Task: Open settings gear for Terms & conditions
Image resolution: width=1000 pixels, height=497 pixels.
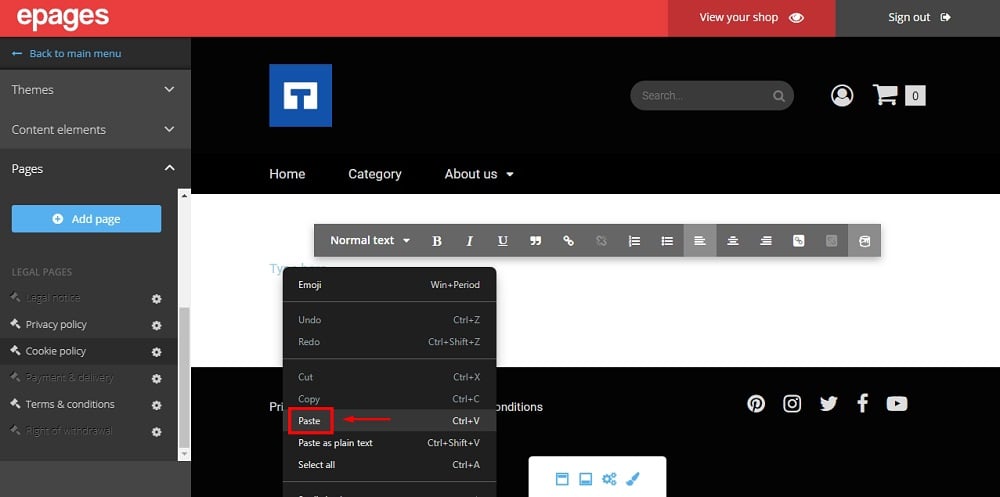Action: pyautogui.click(x=156, y=405)
